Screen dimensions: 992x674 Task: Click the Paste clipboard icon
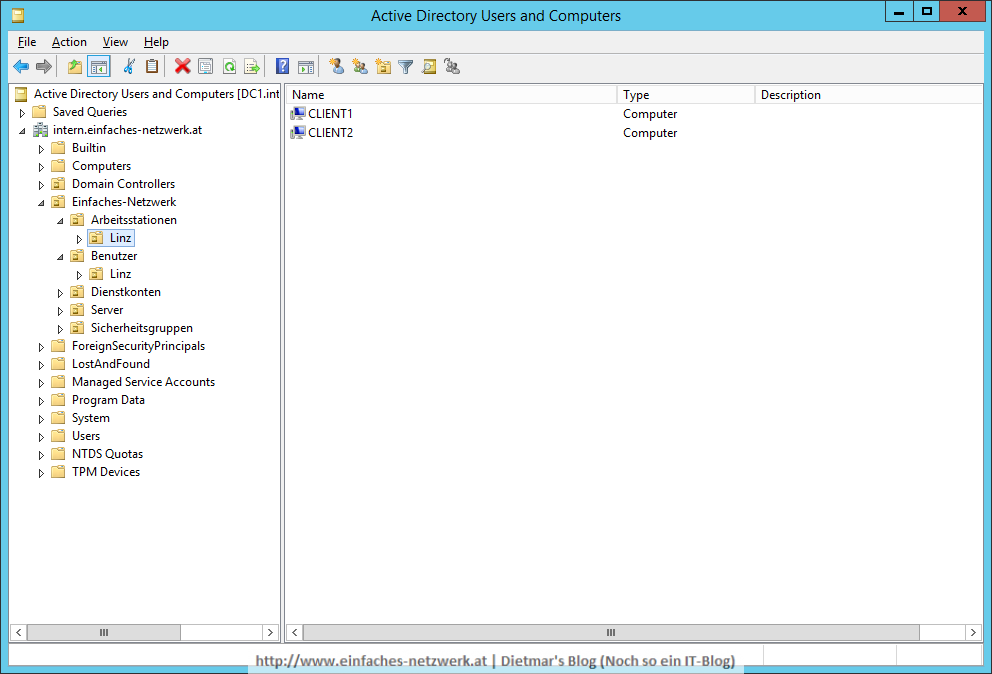coord(152,66)
